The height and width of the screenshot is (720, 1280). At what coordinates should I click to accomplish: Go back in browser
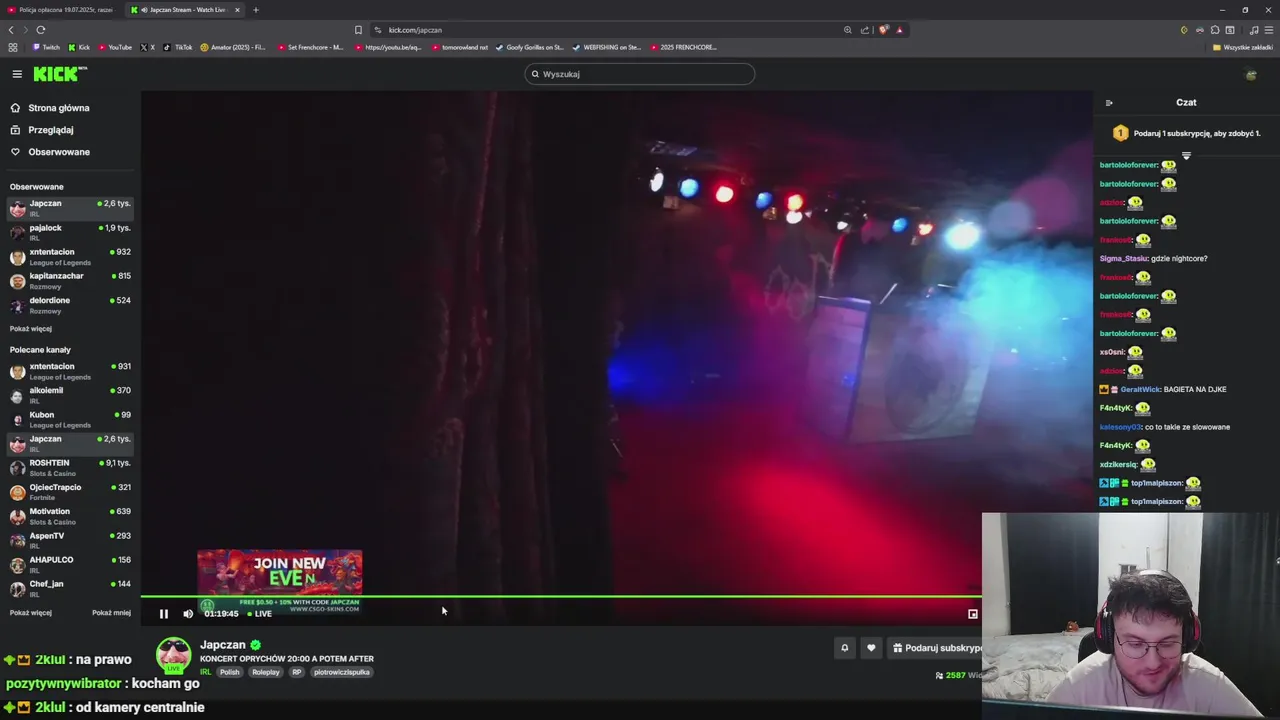pos(11,30)
